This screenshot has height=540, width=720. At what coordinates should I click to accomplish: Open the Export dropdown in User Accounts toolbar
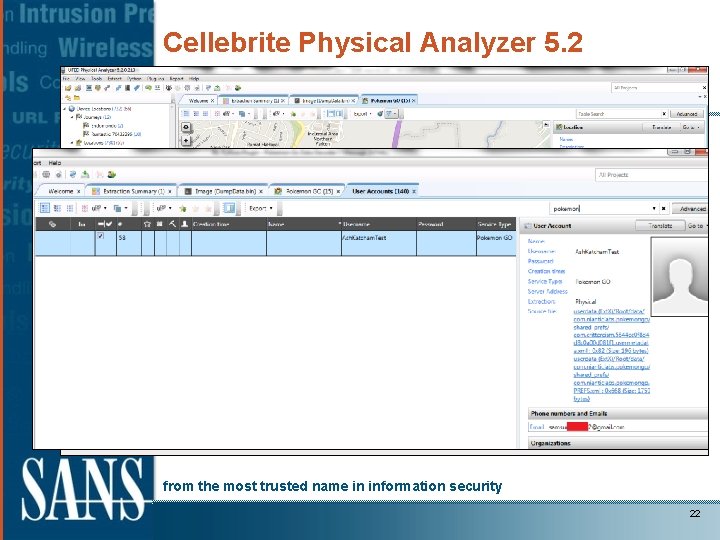[x=261, y=208]
